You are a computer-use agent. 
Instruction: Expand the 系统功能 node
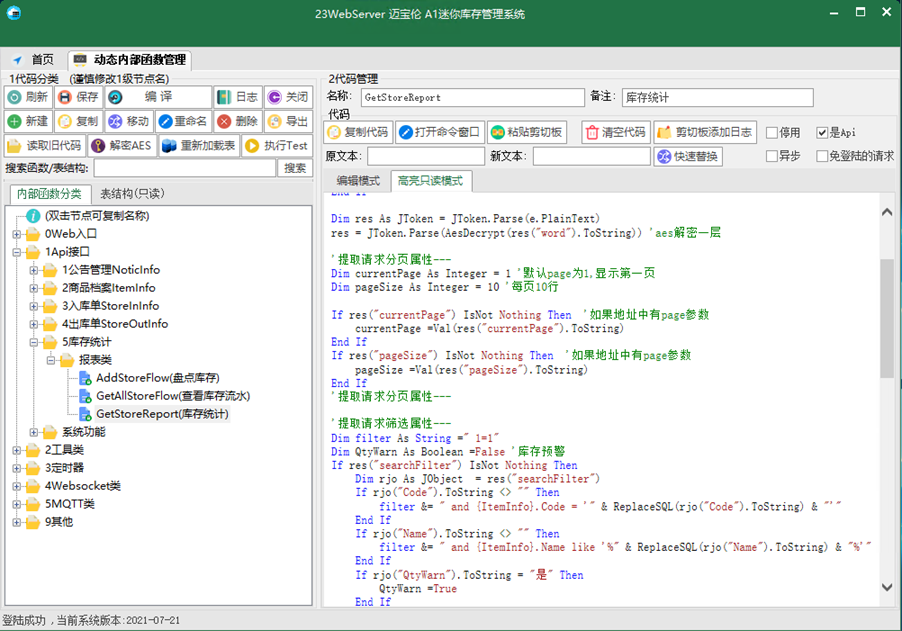coord(34,432)
